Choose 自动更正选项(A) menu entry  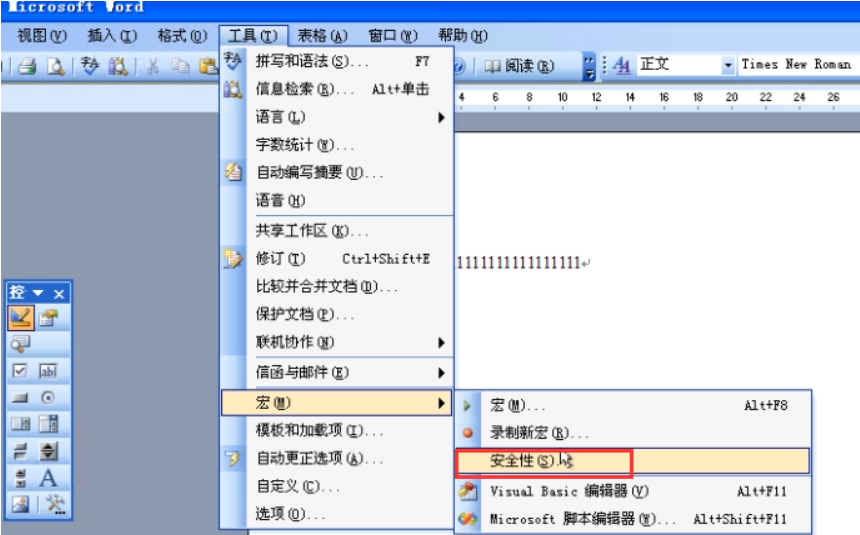[337, 458]
